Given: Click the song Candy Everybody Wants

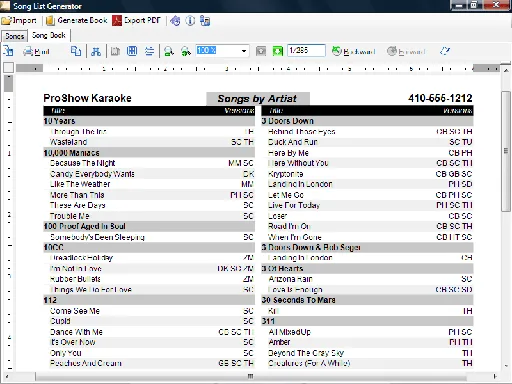Looking at the screenshot, I should tap(92, 174).
